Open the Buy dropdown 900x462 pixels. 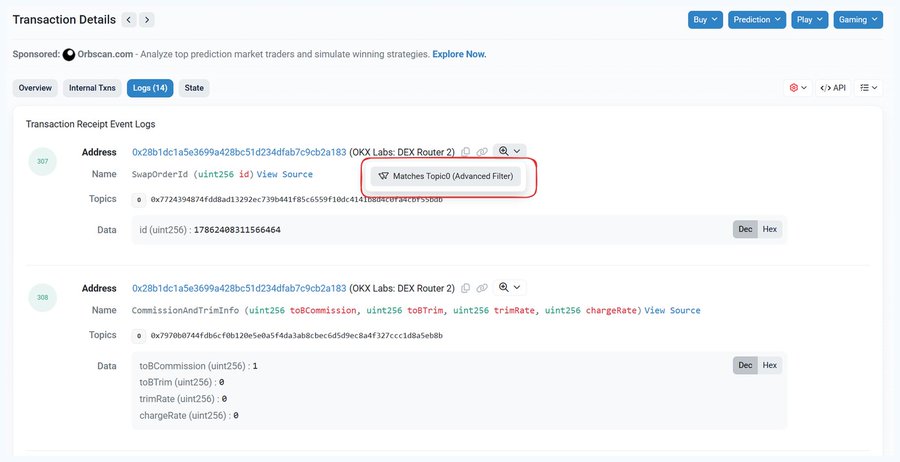point(705,20)
